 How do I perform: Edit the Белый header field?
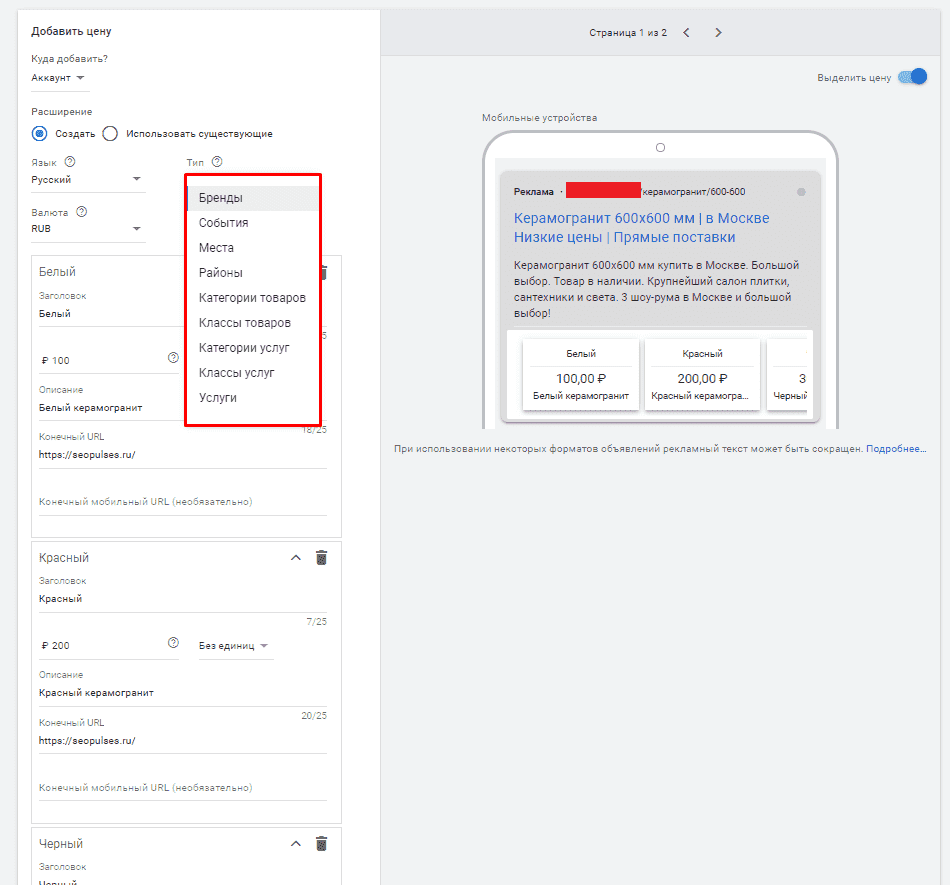click(109, 314)
